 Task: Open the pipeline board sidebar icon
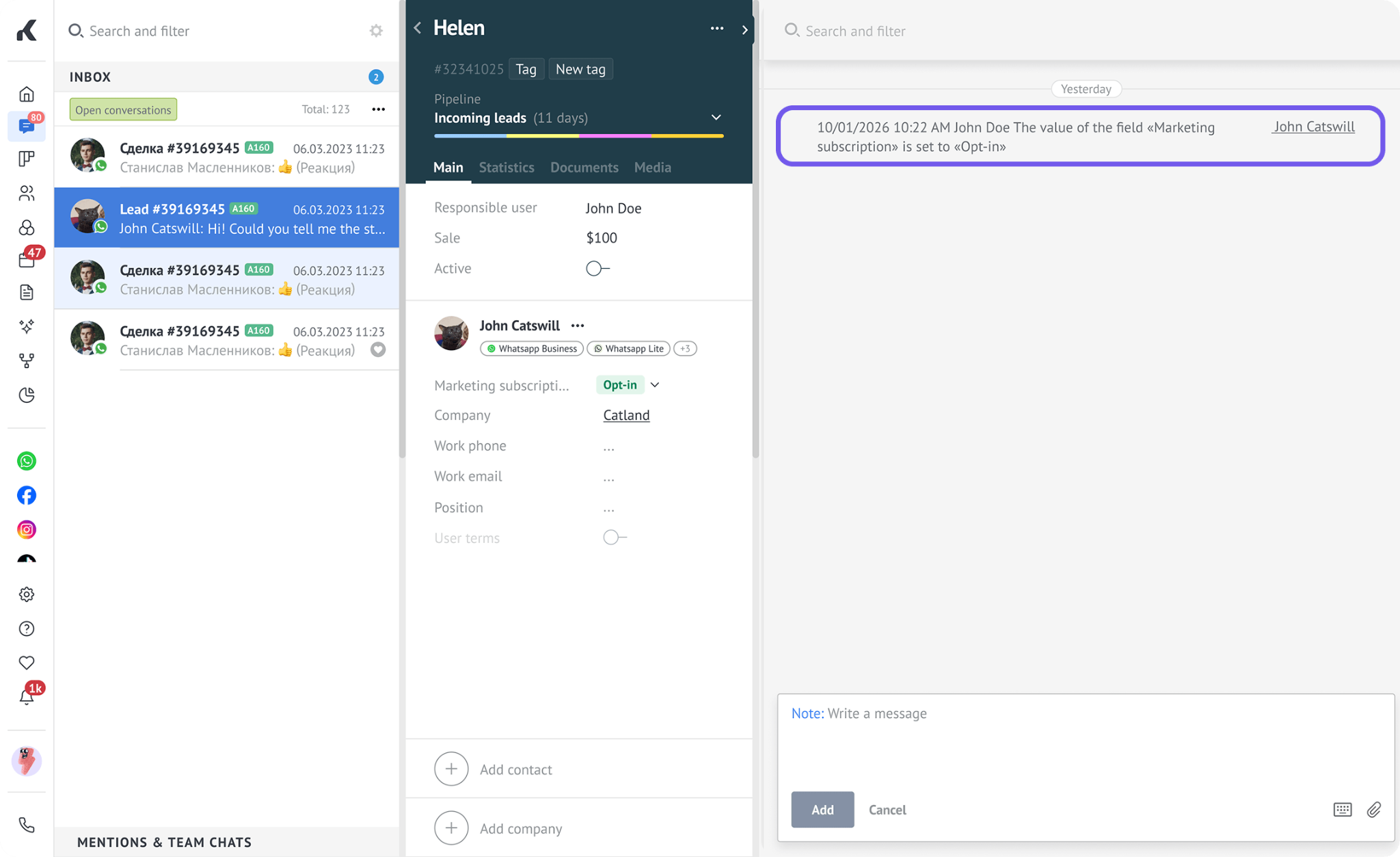point(27,159)
